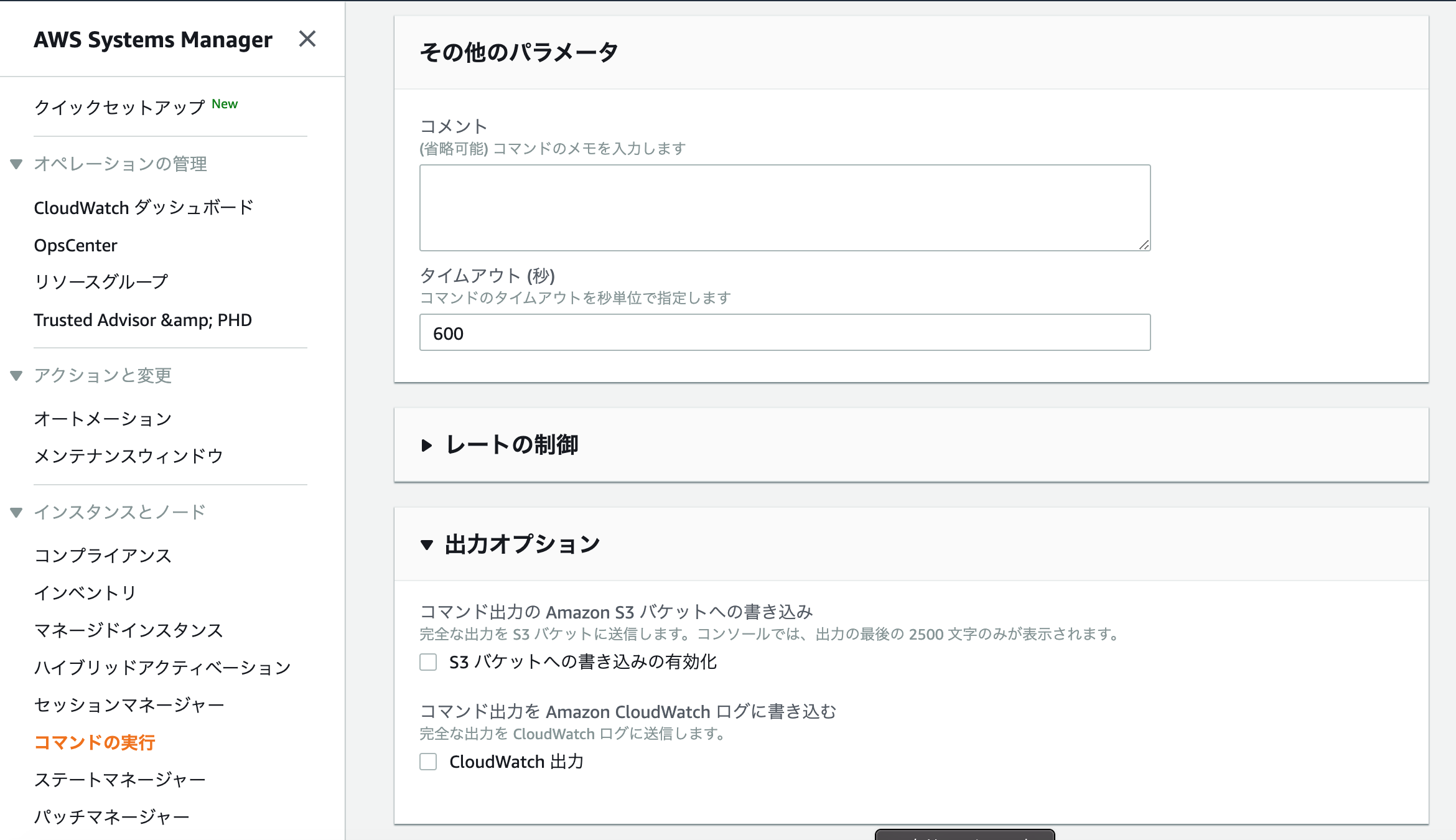Click the インスタンスとノード section label
Screen dimensions: 1456x840
click(120, 512)
